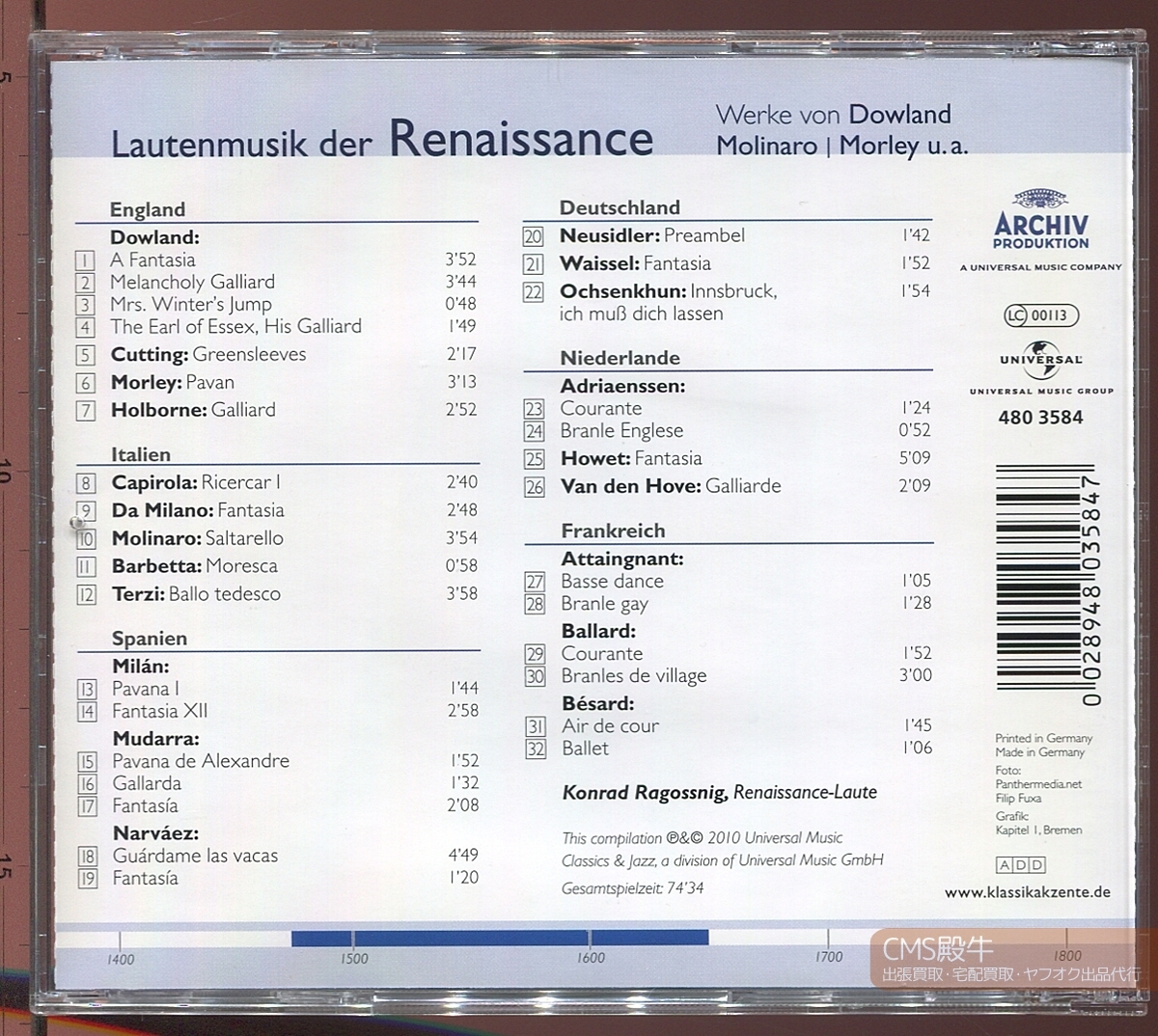Select the 'Printed in Germany' text
The width and height of the screenshot is (1158, 1036).
(1044, 738)
